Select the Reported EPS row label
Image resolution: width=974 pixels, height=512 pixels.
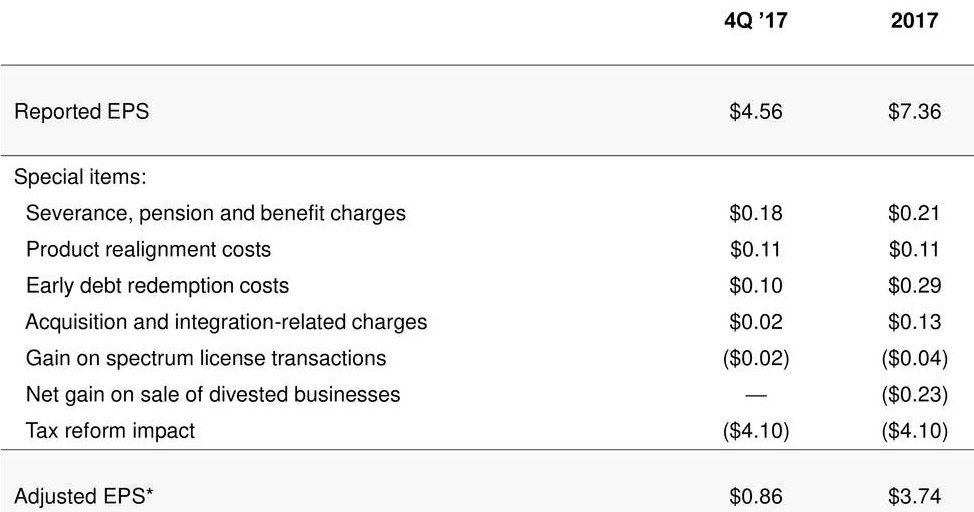(81, 111)
